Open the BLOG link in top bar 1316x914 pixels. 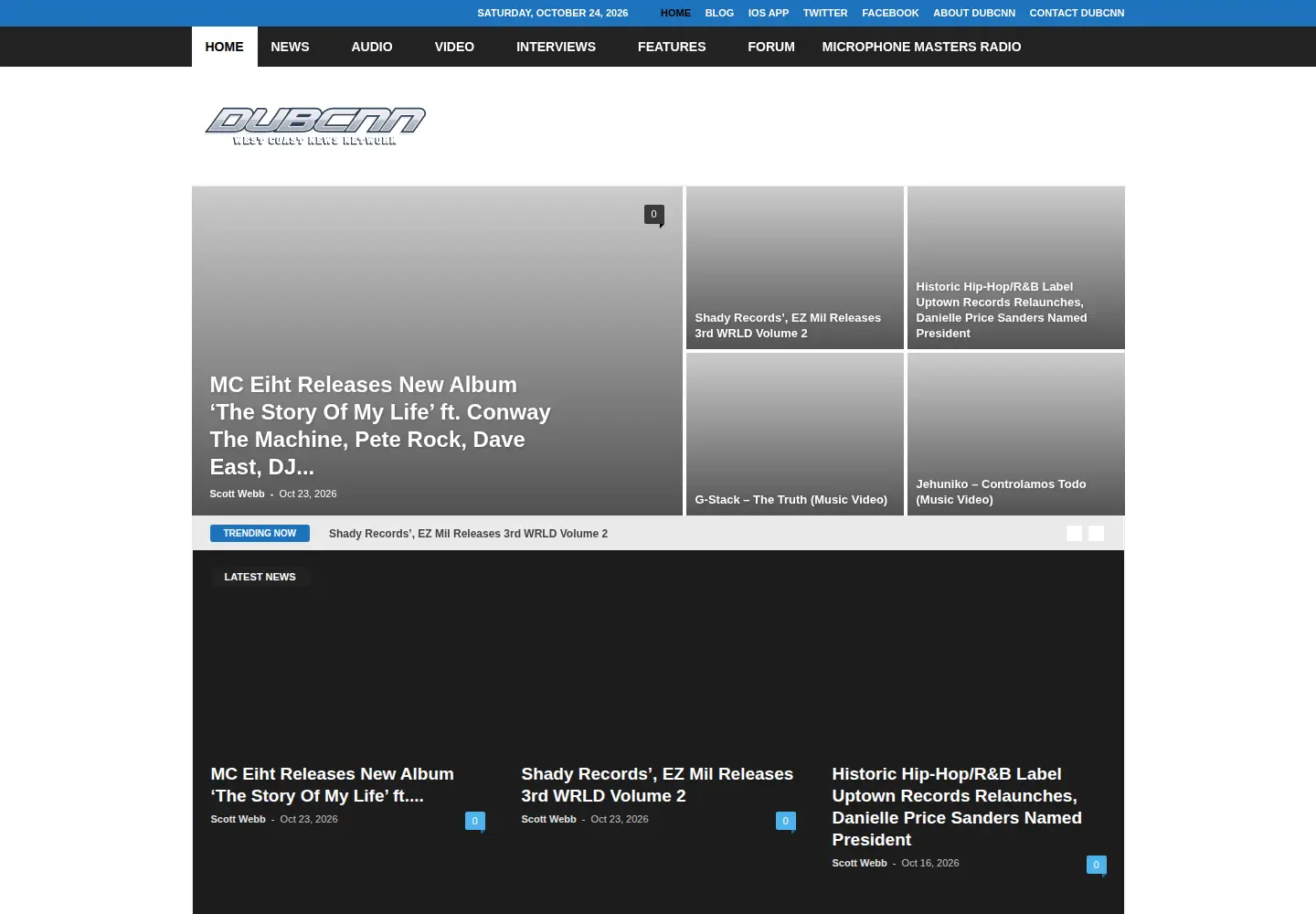719,13
